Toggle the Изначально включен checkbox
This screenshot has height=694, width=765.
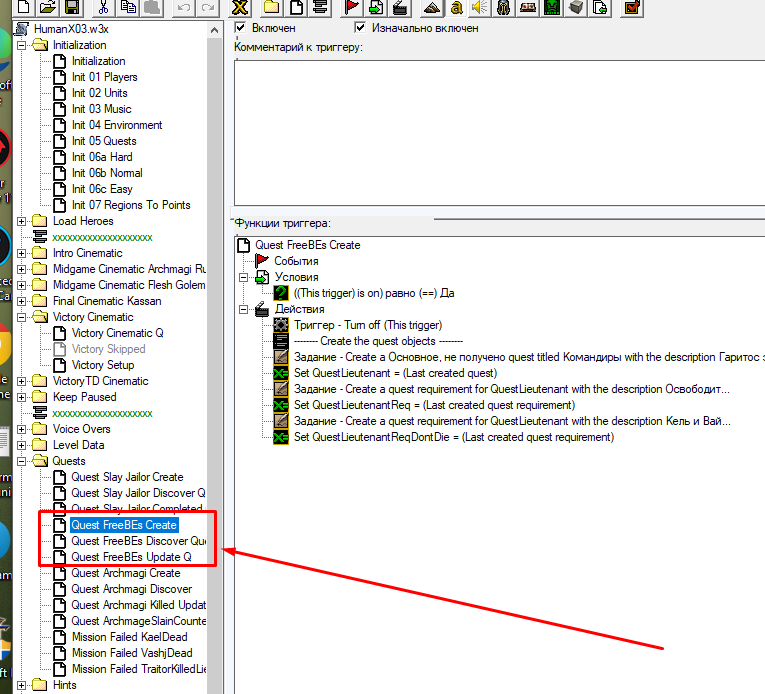pos(360,27)
